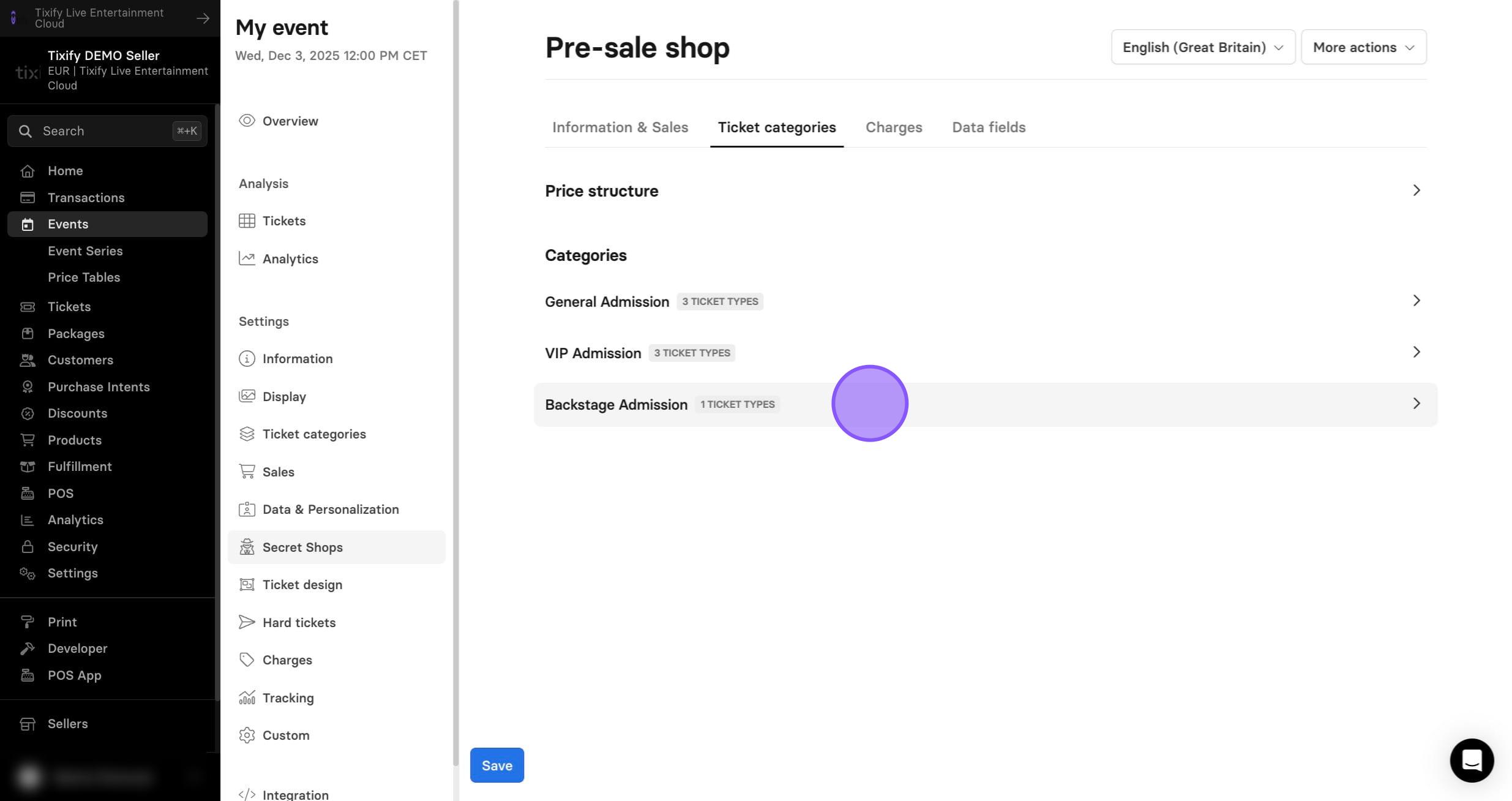1512x801 pixels.
Task: Open Price Tables in the sidebar
Action: tap(84, 277)
